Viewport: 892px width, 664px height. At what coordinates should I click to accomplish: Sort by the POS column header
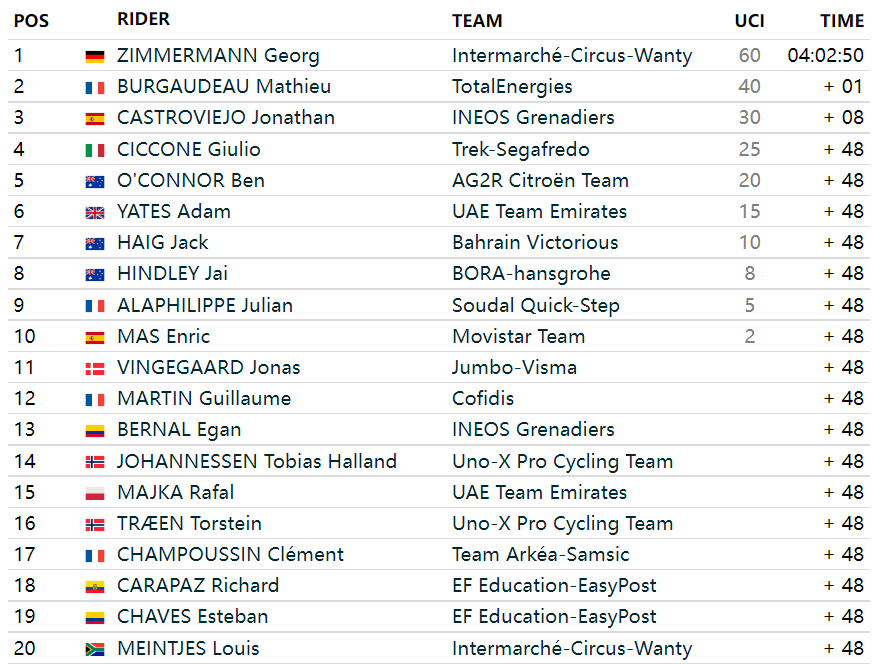31,21
